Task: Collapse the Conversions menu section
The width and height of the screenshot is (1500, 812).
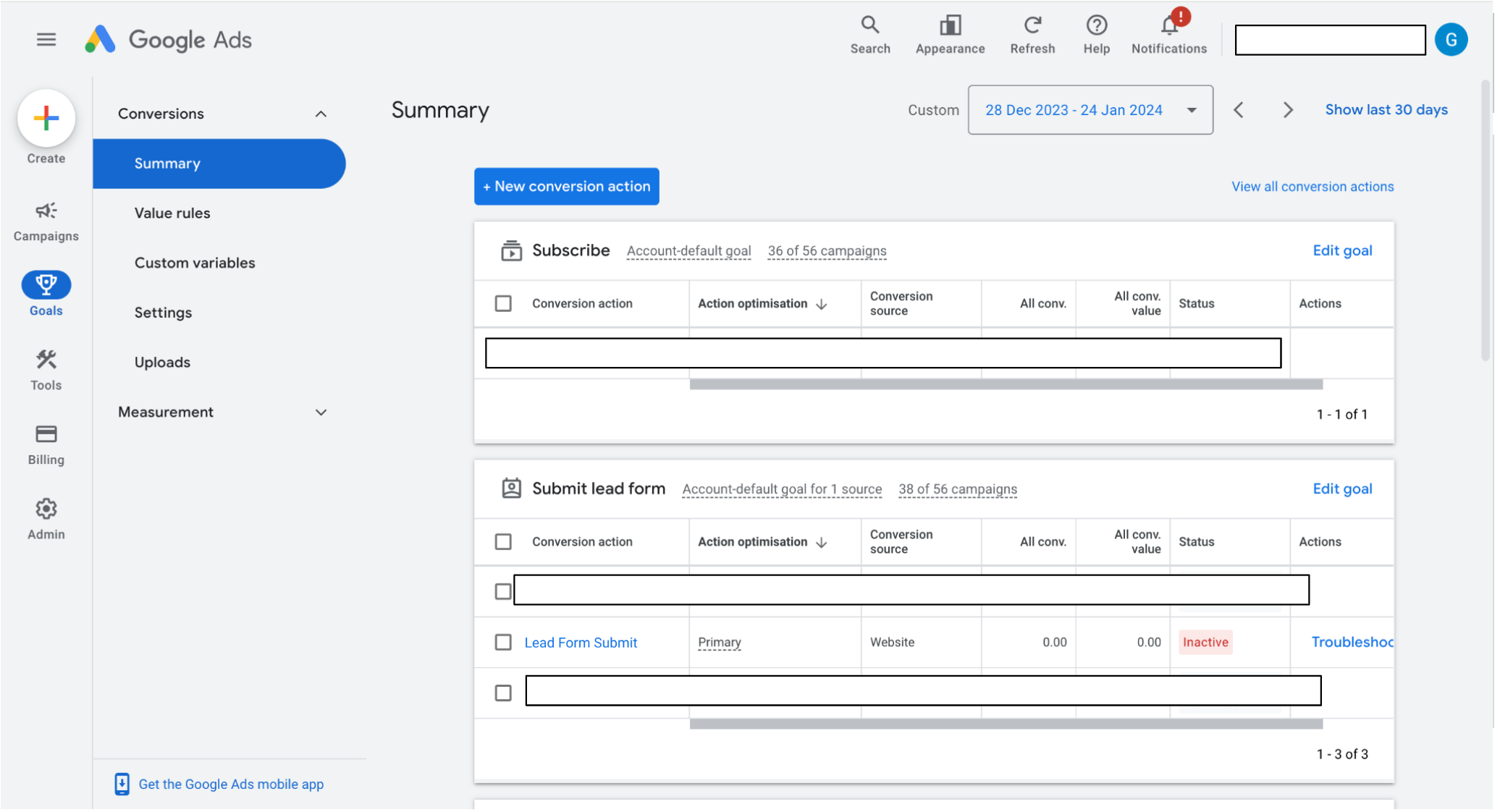Action: [x=321, y=114]
